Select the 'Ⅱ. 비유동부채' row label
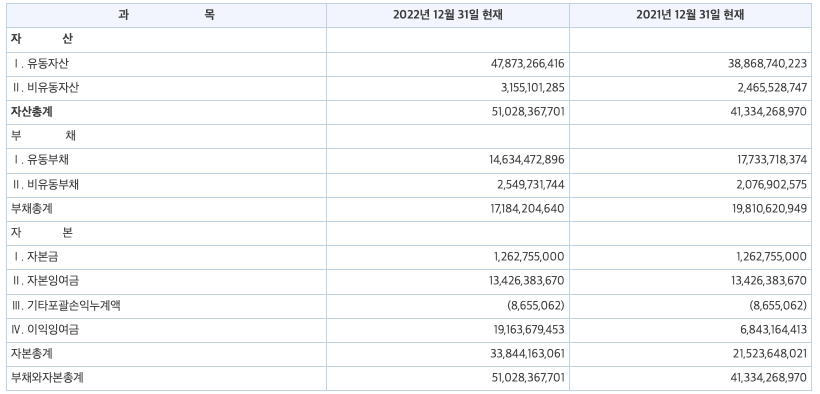This screenshot has width=820, height=394. coord(45,185)
